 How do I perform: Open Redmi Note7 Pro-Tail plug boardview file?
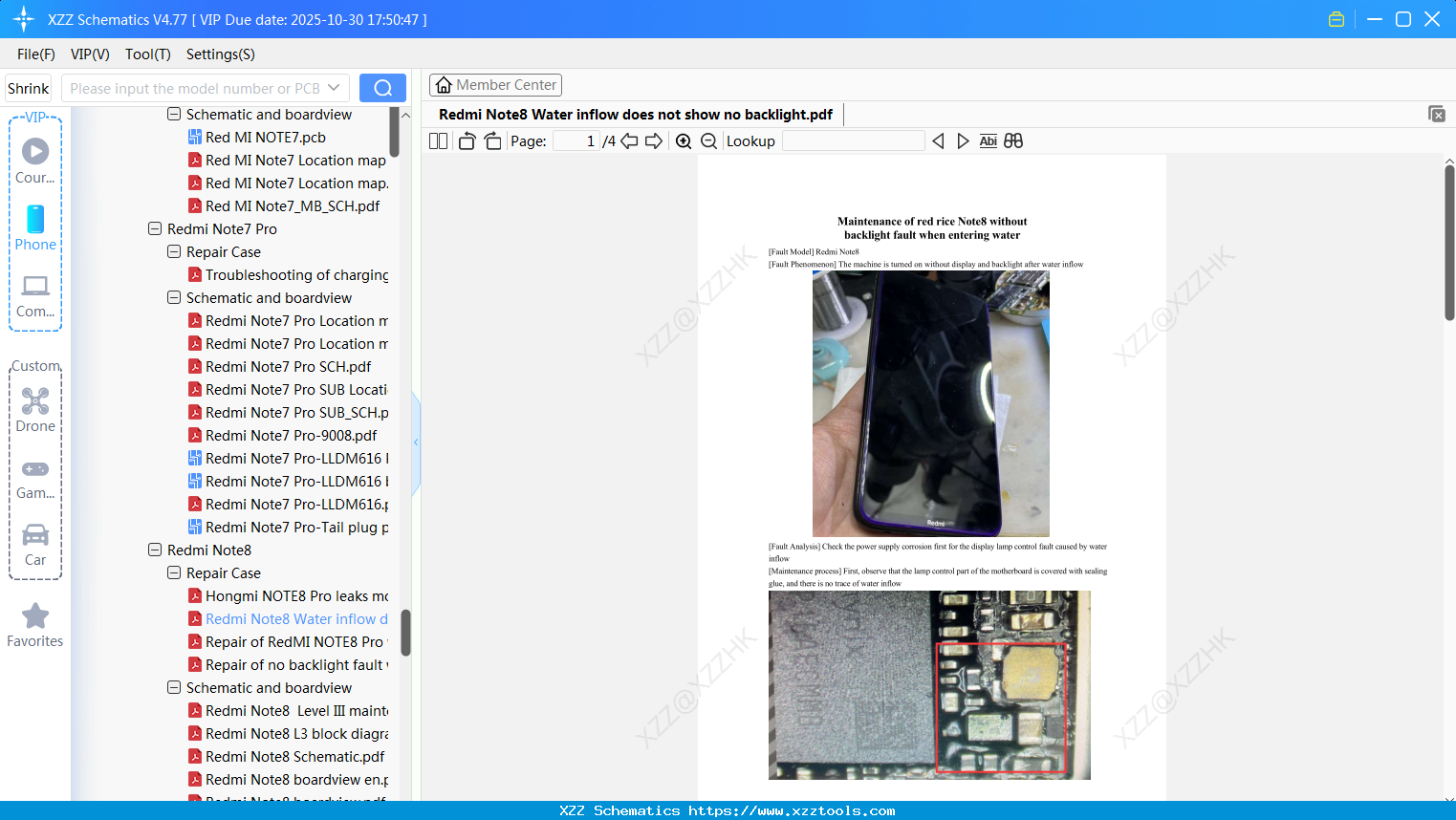[288, 528]
